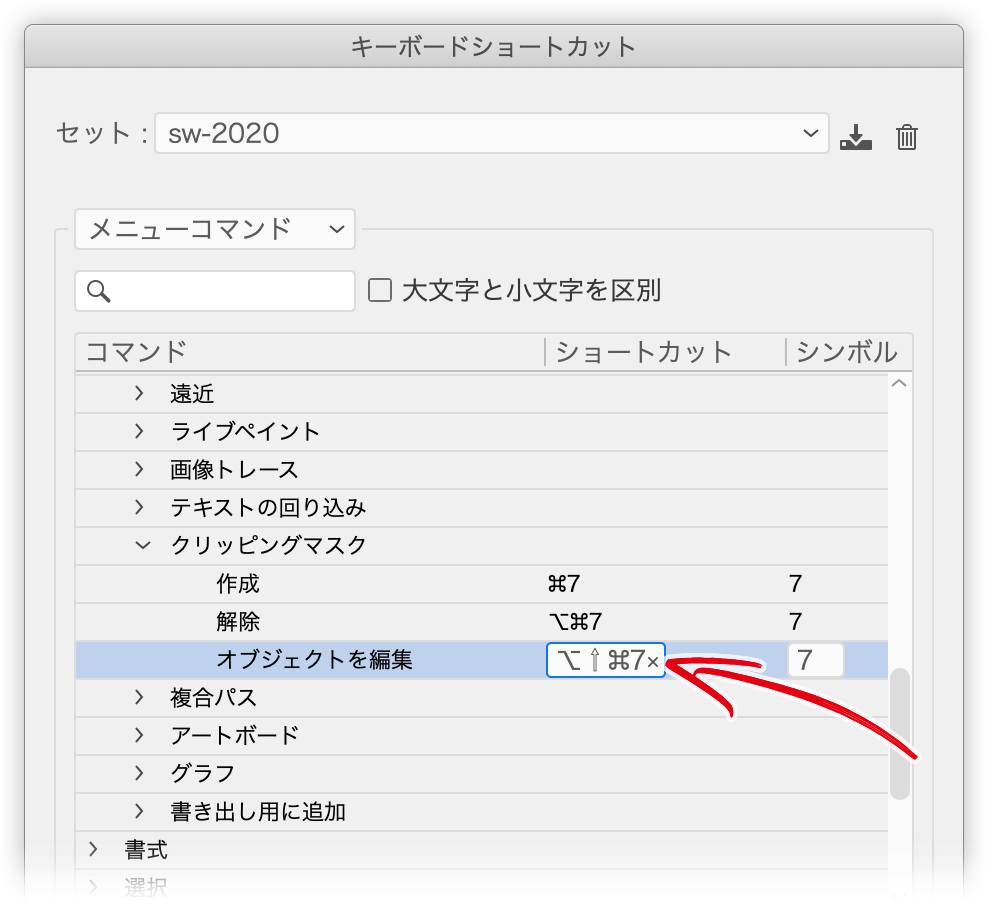Expand the アートボード row
The height and width of the screenshot is (906, 988).
(139, 735)
